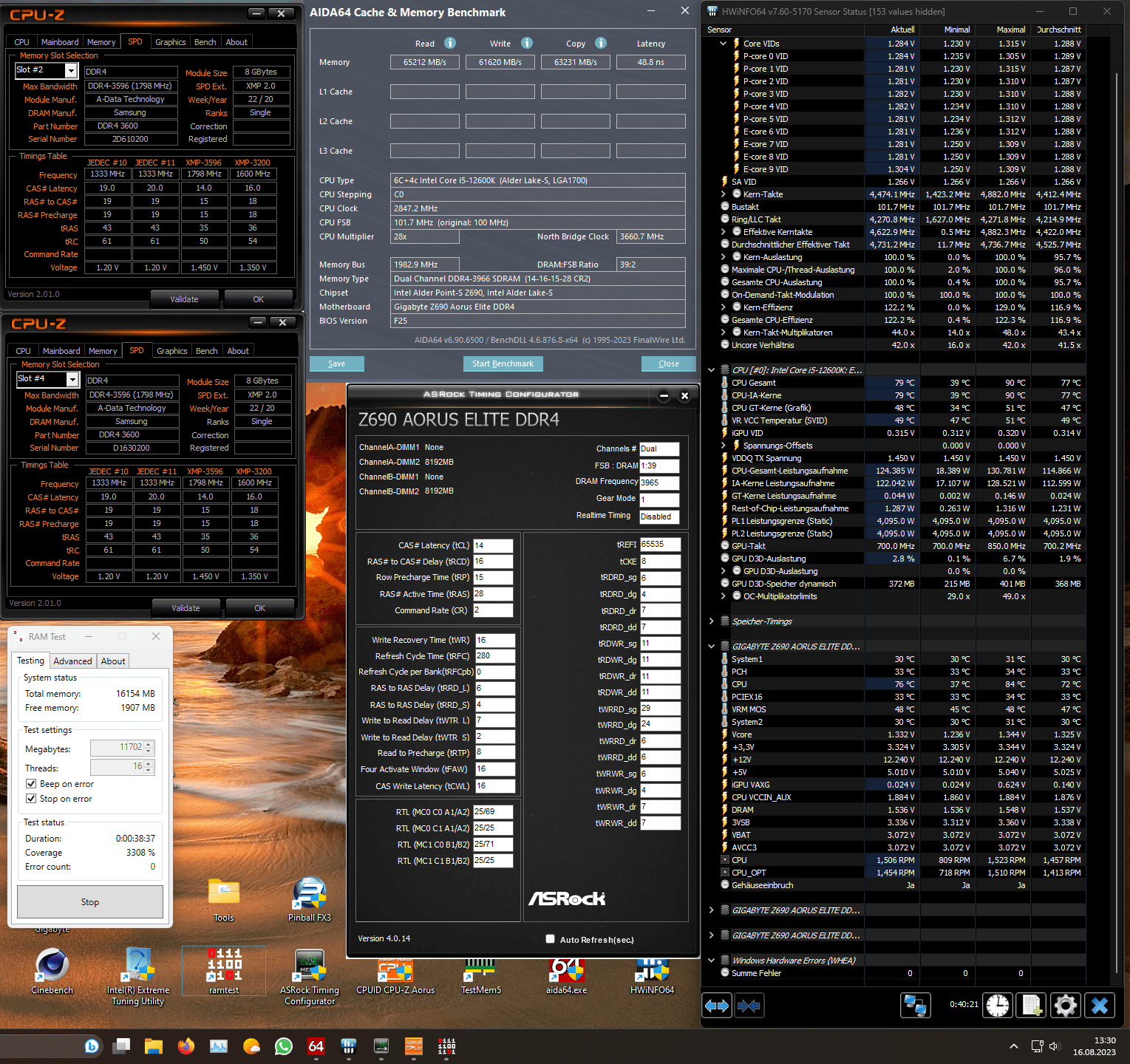The height and width of the screenshot is (1064, 1130).
Task: Open About tab in lower CPU-Z
Action: [238, 351]
